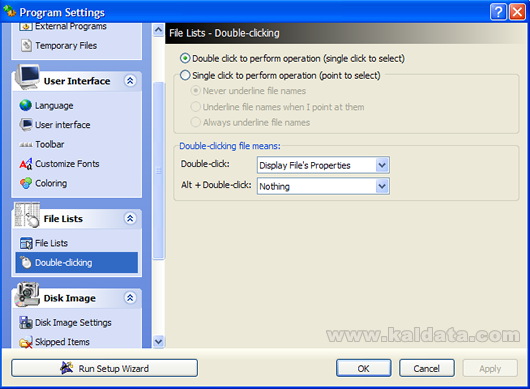Collapse the File Lists section
Screen dimensions: 530x389
click(130, 218)
